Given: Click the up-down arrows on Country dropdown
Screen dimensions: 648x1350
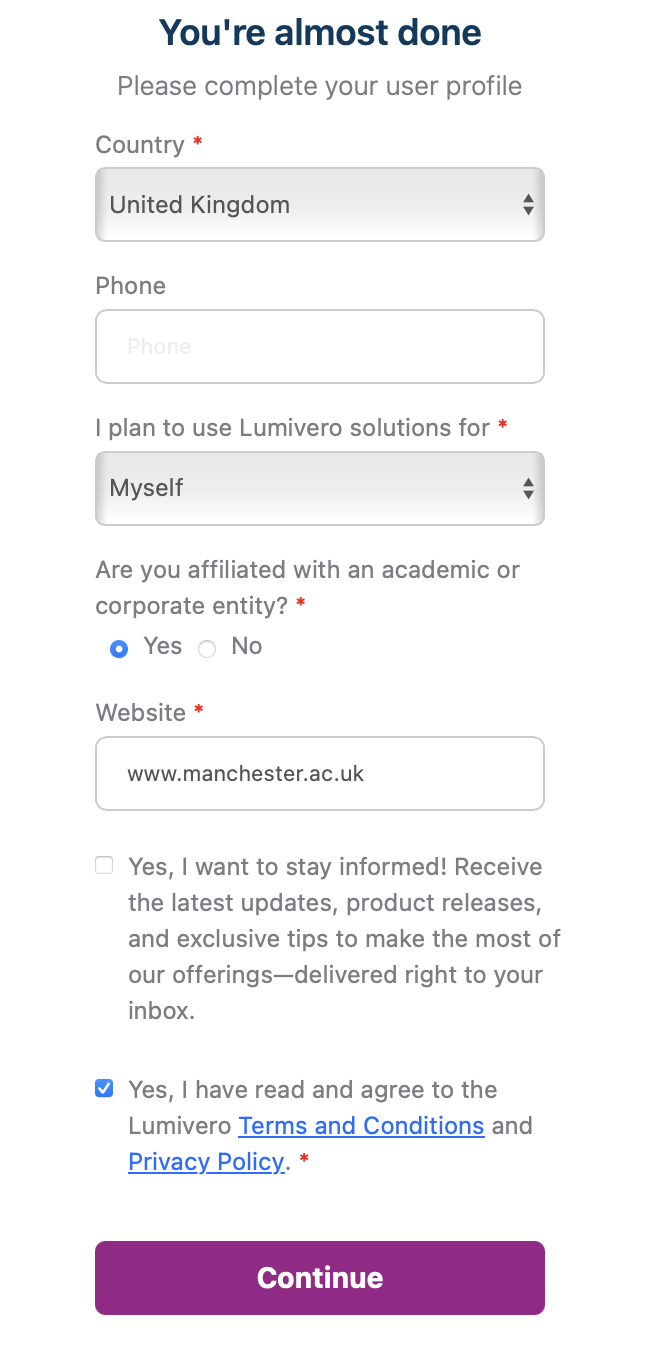Looking at the screenshot, I should coord(528,205).
